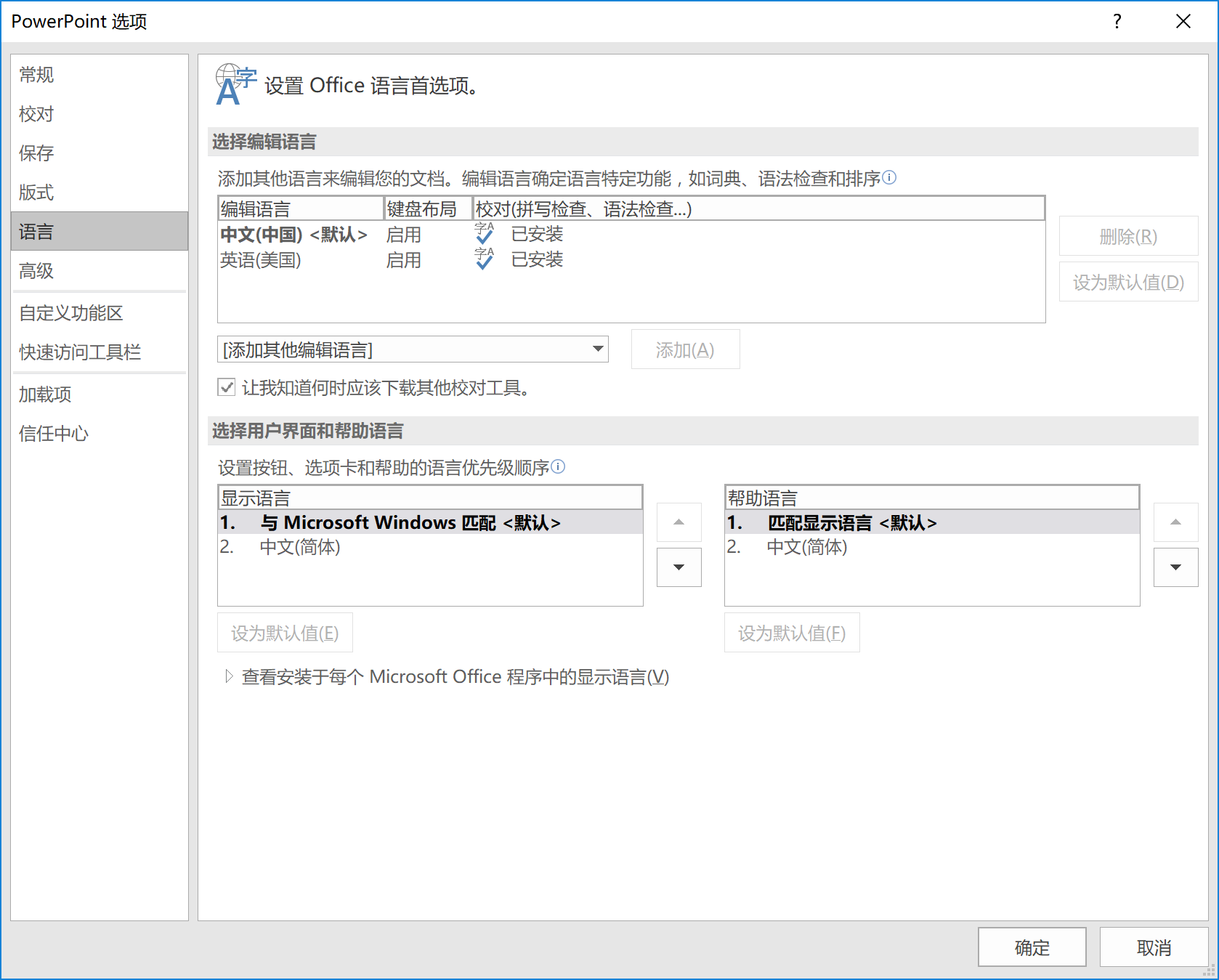Close the PowerPoint 选项 dialog
Image resolution: width=1219 pixels, height=980 pixels.
point(1183,21)
